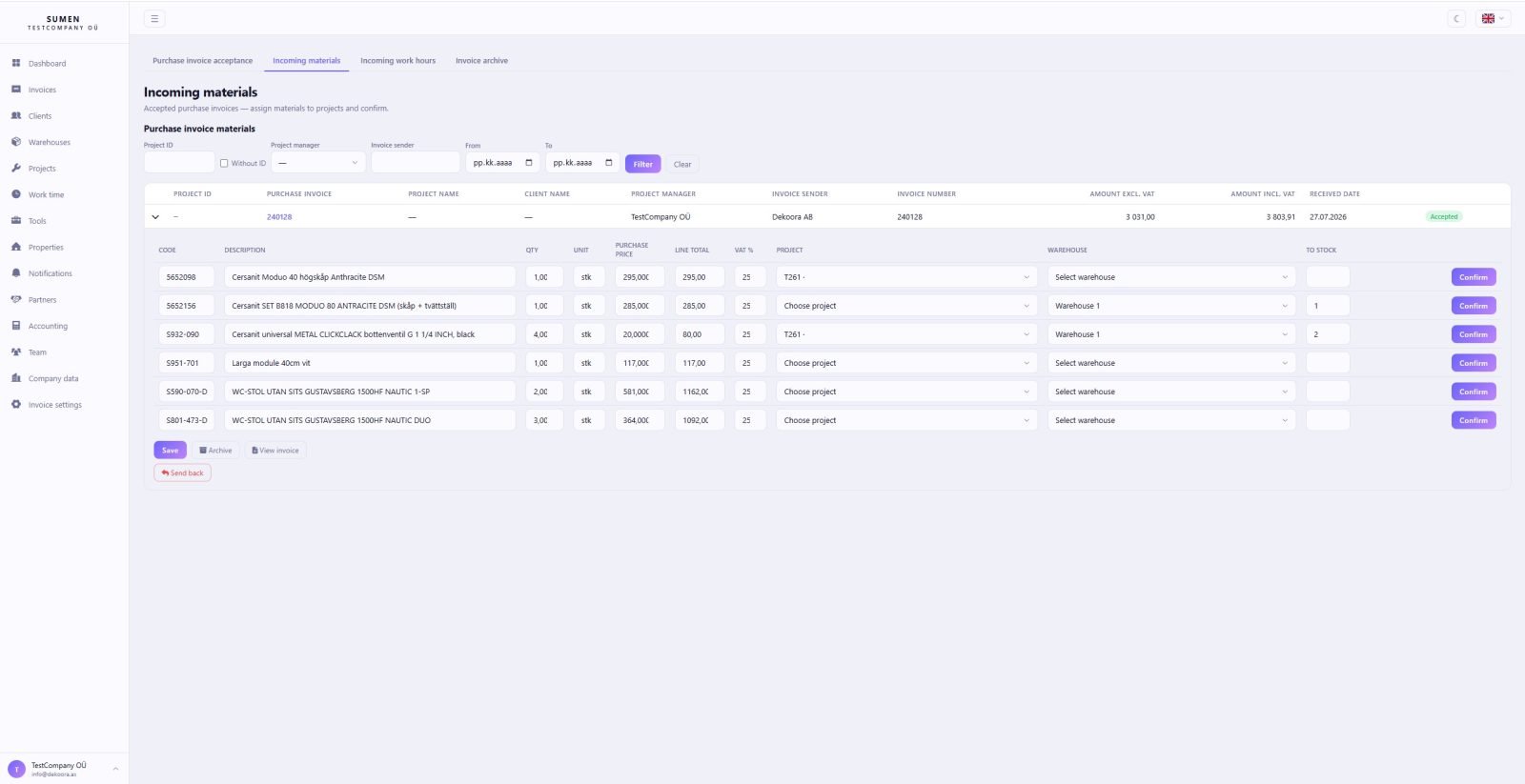Select the Incoming materials tab
This screenshot has height=784, width=1525.
pyautogui.click(x=307, y=61)
